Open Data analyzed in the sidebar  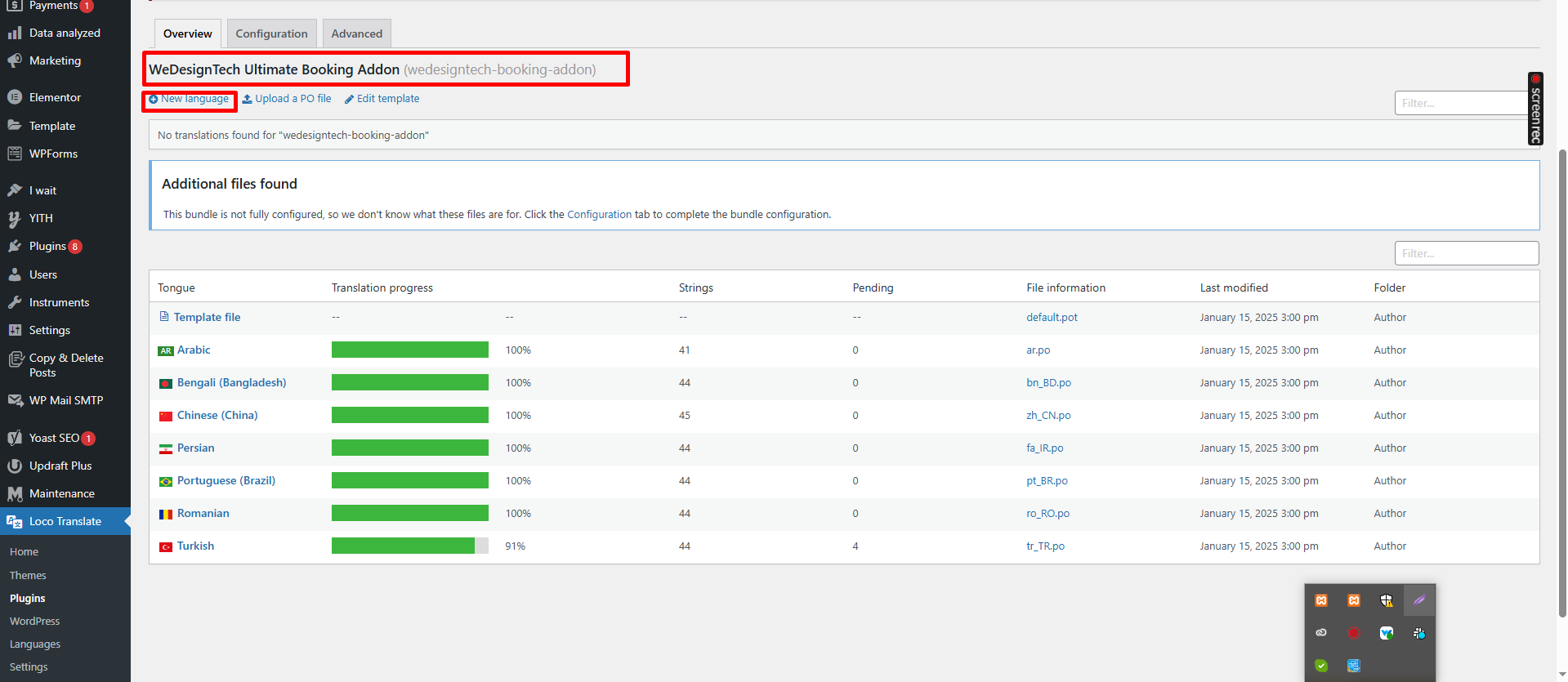65,33
